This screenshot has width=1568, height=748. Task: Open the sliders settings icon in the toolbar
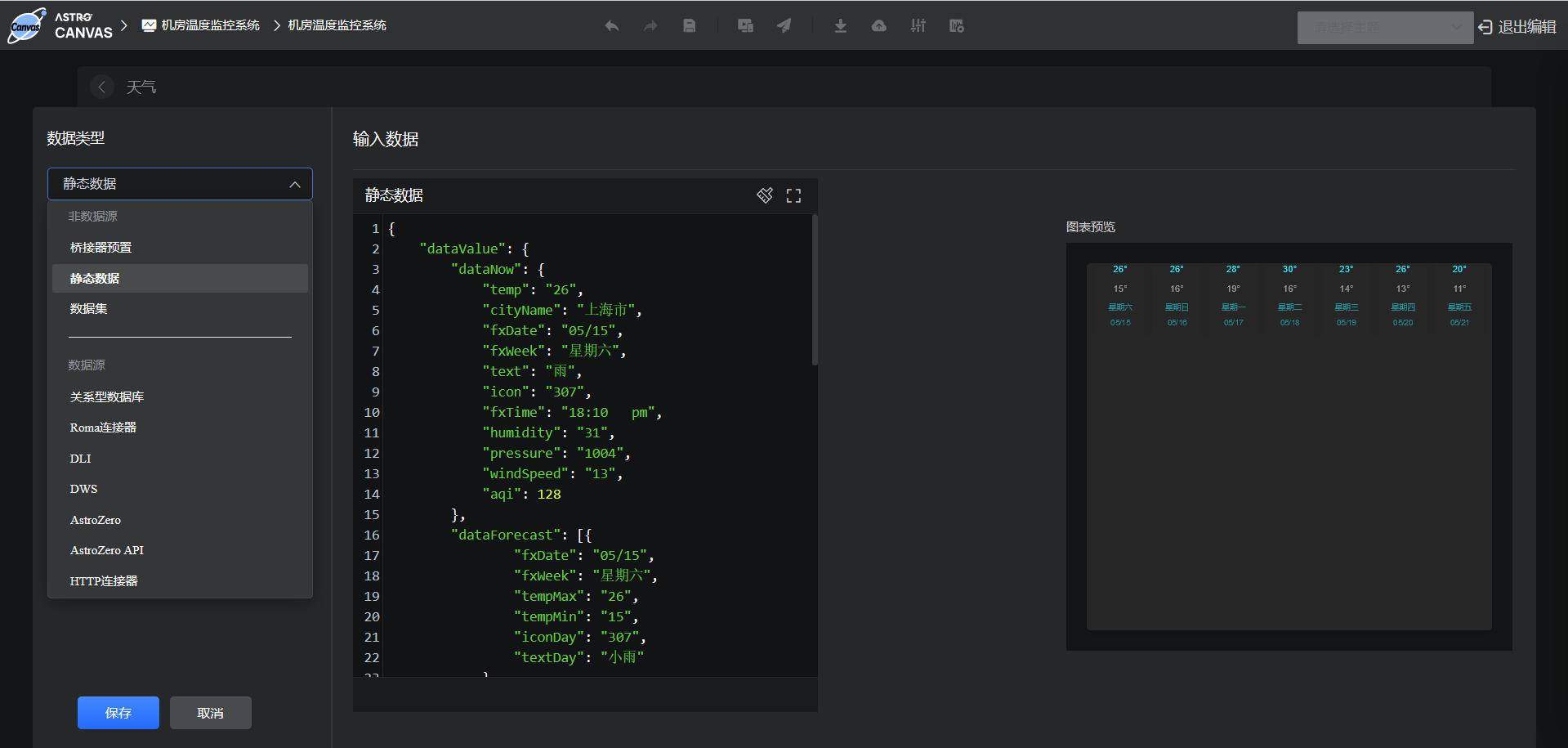click(918, 26)
